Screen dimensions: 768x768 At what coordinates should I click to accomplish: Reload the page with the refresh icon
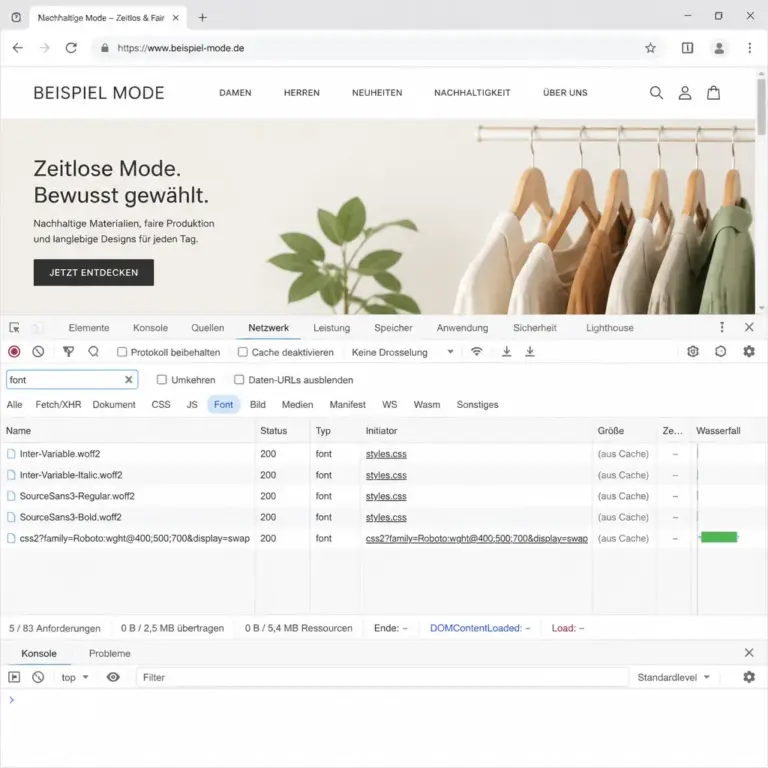click(71, 48)
